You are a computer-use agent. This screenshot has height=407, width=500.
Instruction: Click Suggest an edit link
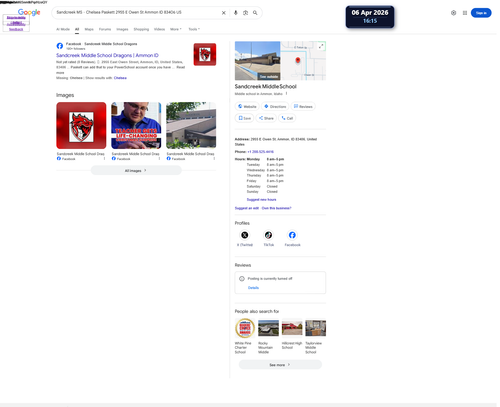coord(247,208)
